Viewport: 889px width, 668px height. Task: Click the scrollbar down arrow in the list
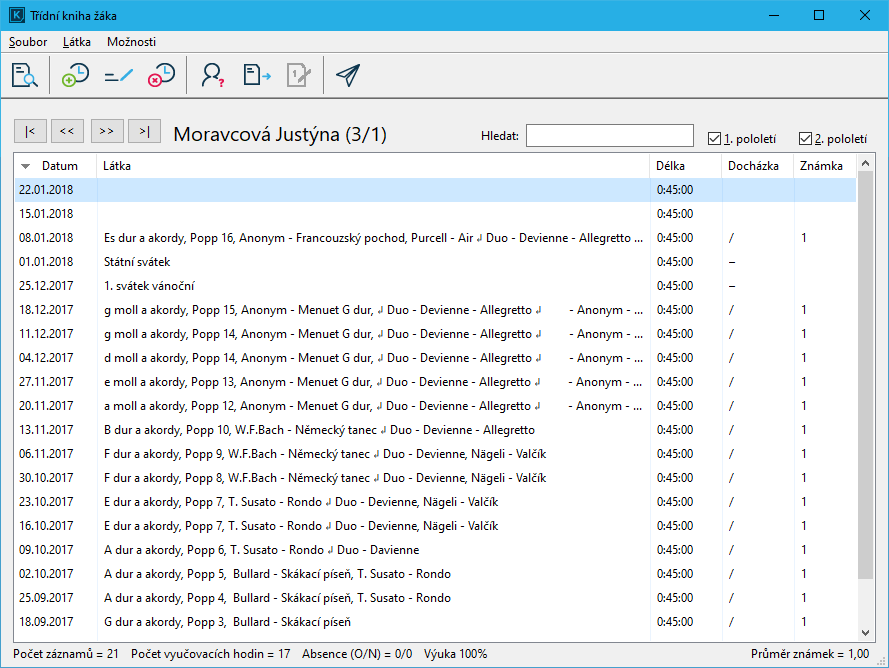866,632
